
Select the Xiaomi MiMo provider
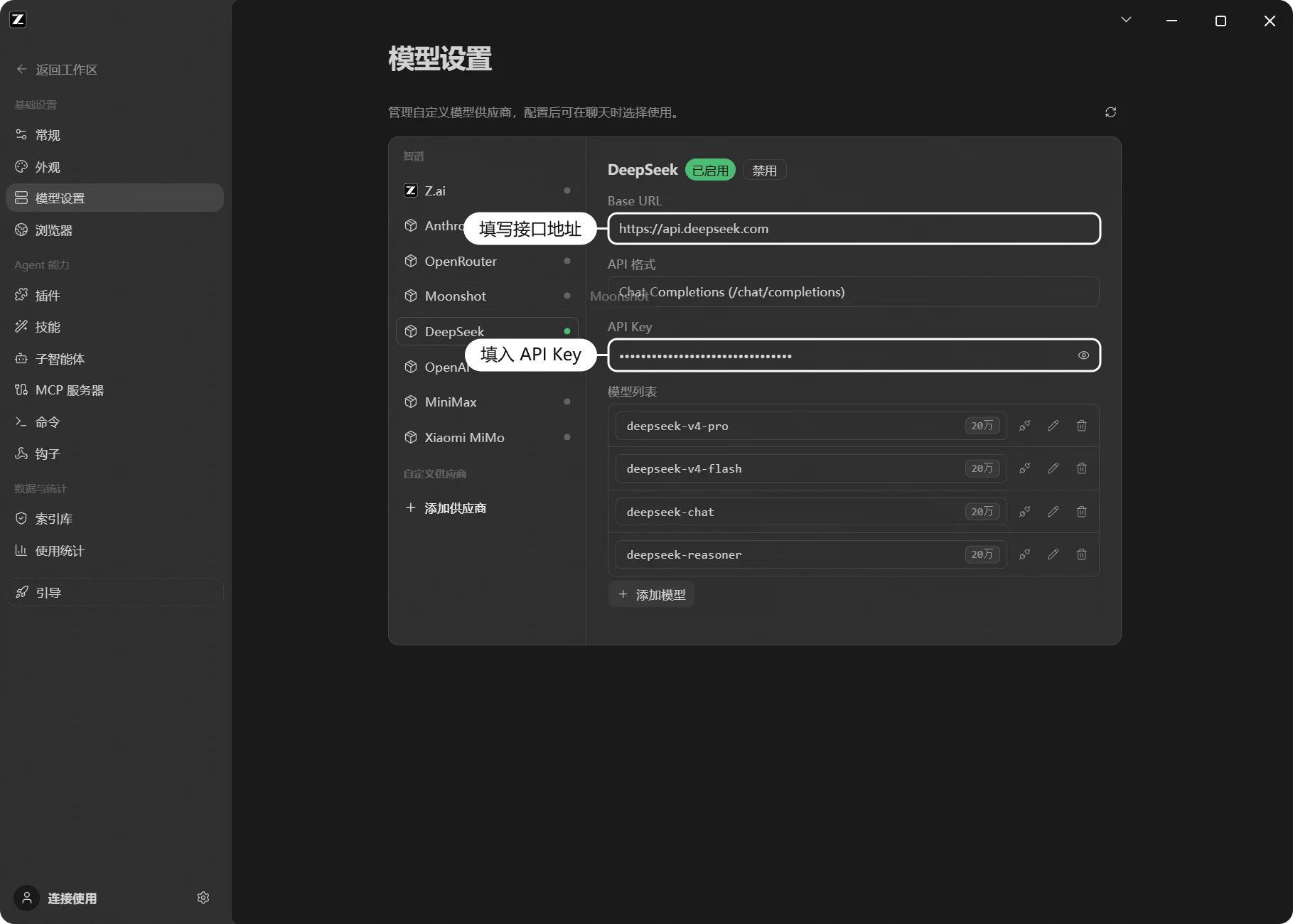pyautogui.click(x=487, y=437)
